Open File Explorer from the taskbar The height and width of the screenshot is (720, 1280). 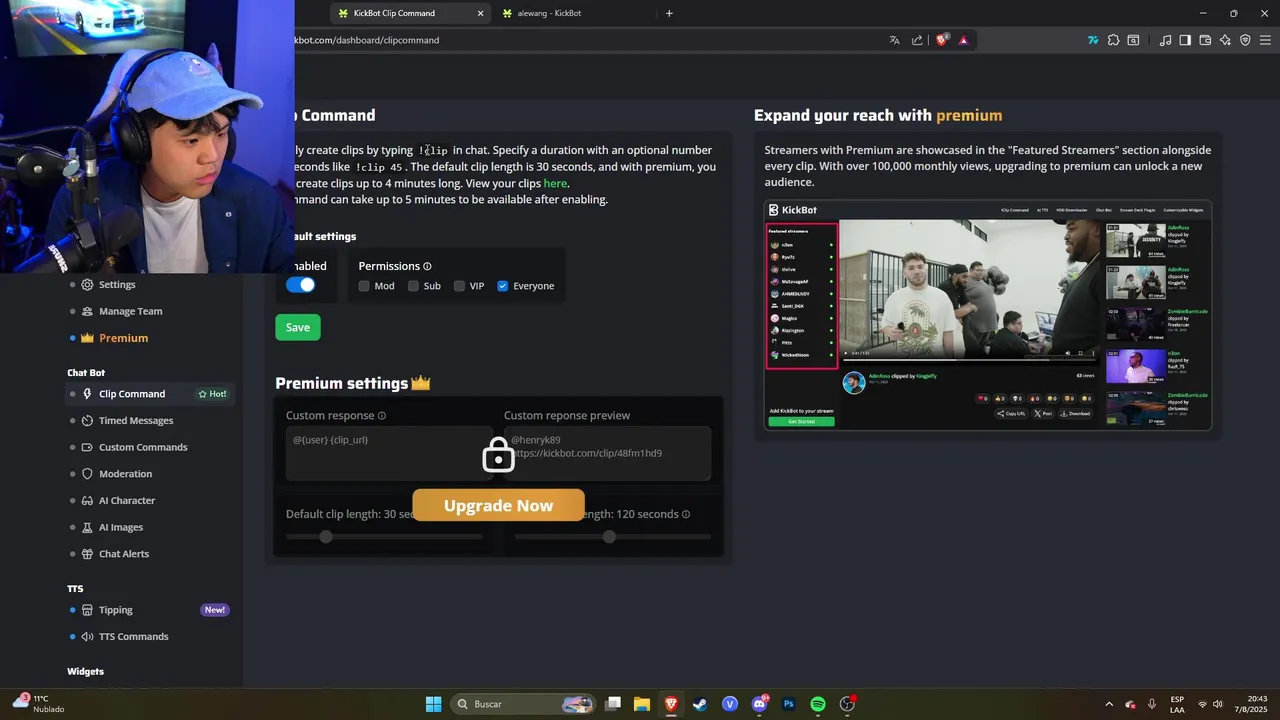point(642,704)
